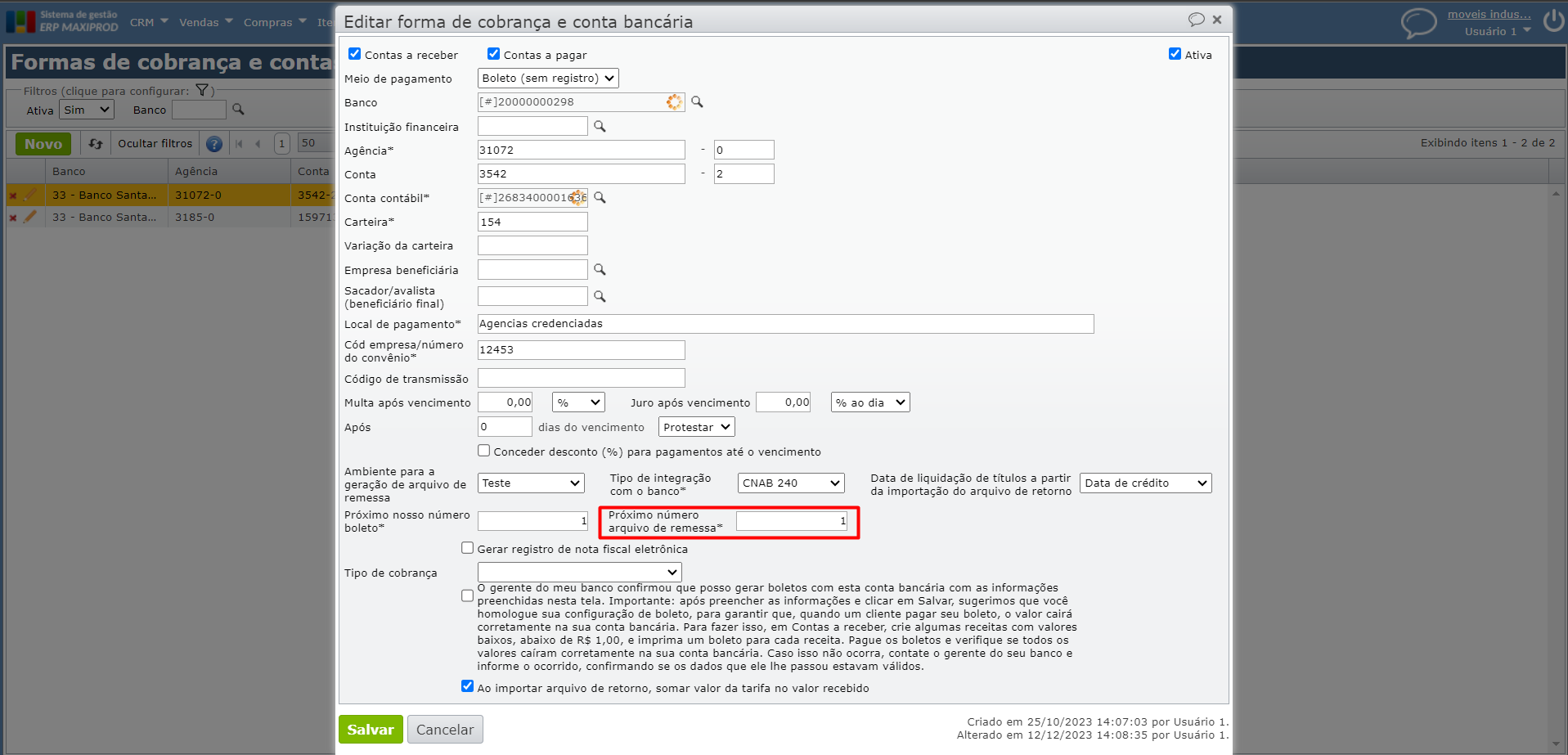This screenshot has height=755, width=1568.
Task: Click '33 - Banco Santa...' in agência 3185-0 row
Action: [105, 218]
